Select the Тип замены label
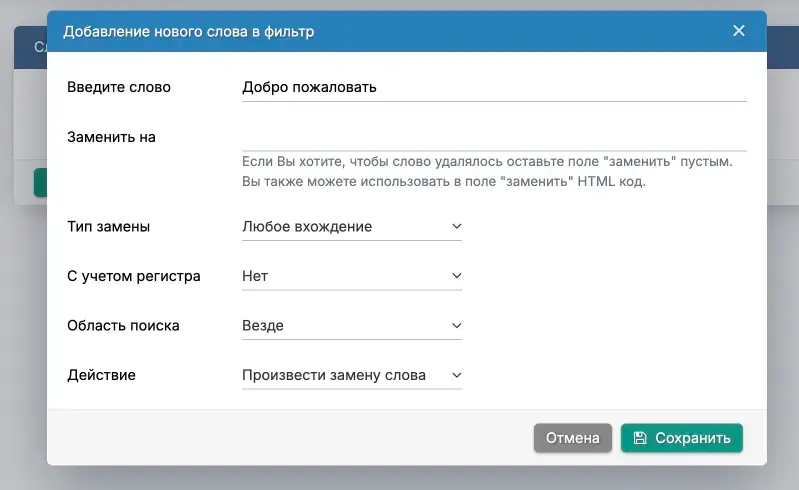 pyautogui.click(x=108, y=227)
